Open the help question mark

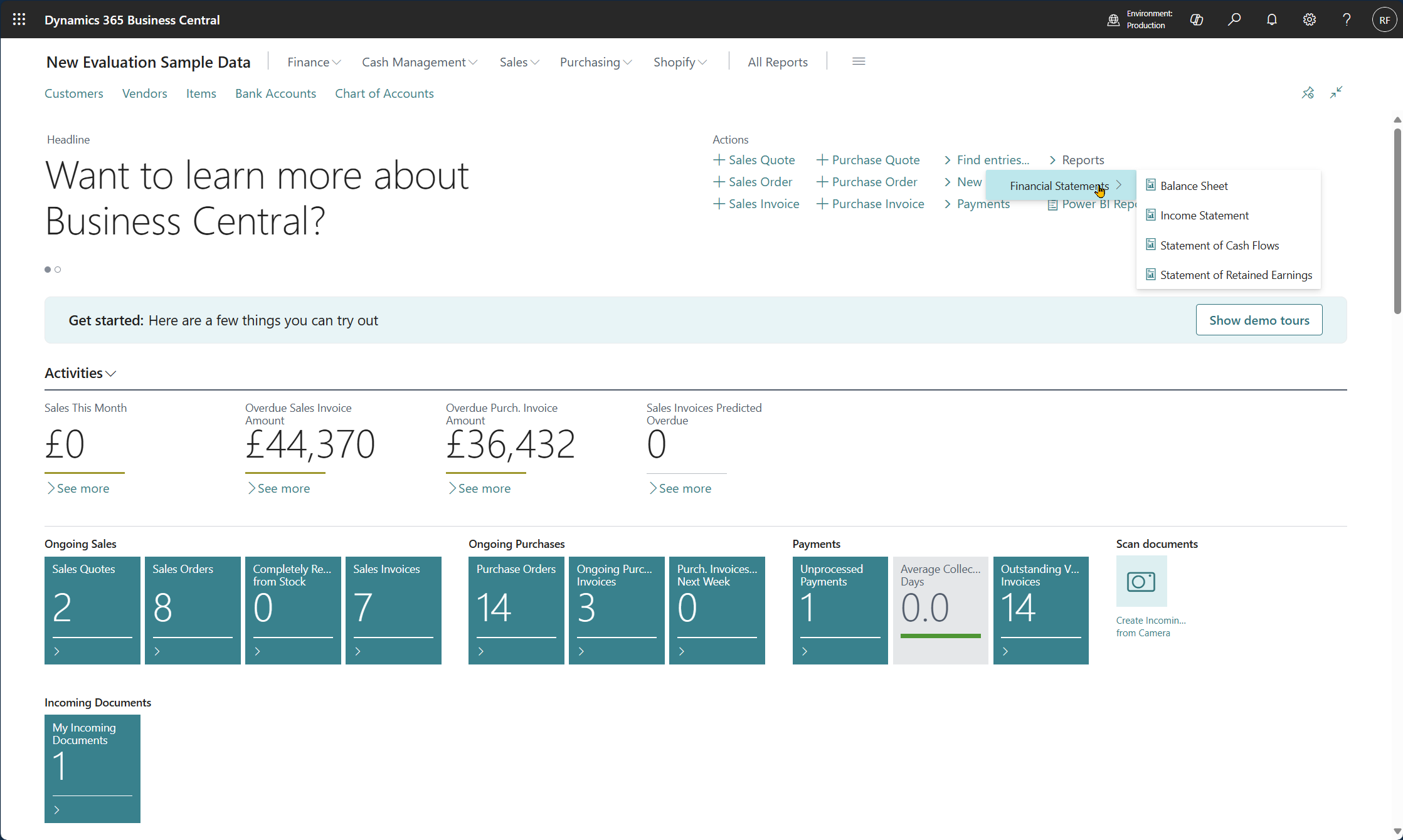click(x=1347, y=19)
